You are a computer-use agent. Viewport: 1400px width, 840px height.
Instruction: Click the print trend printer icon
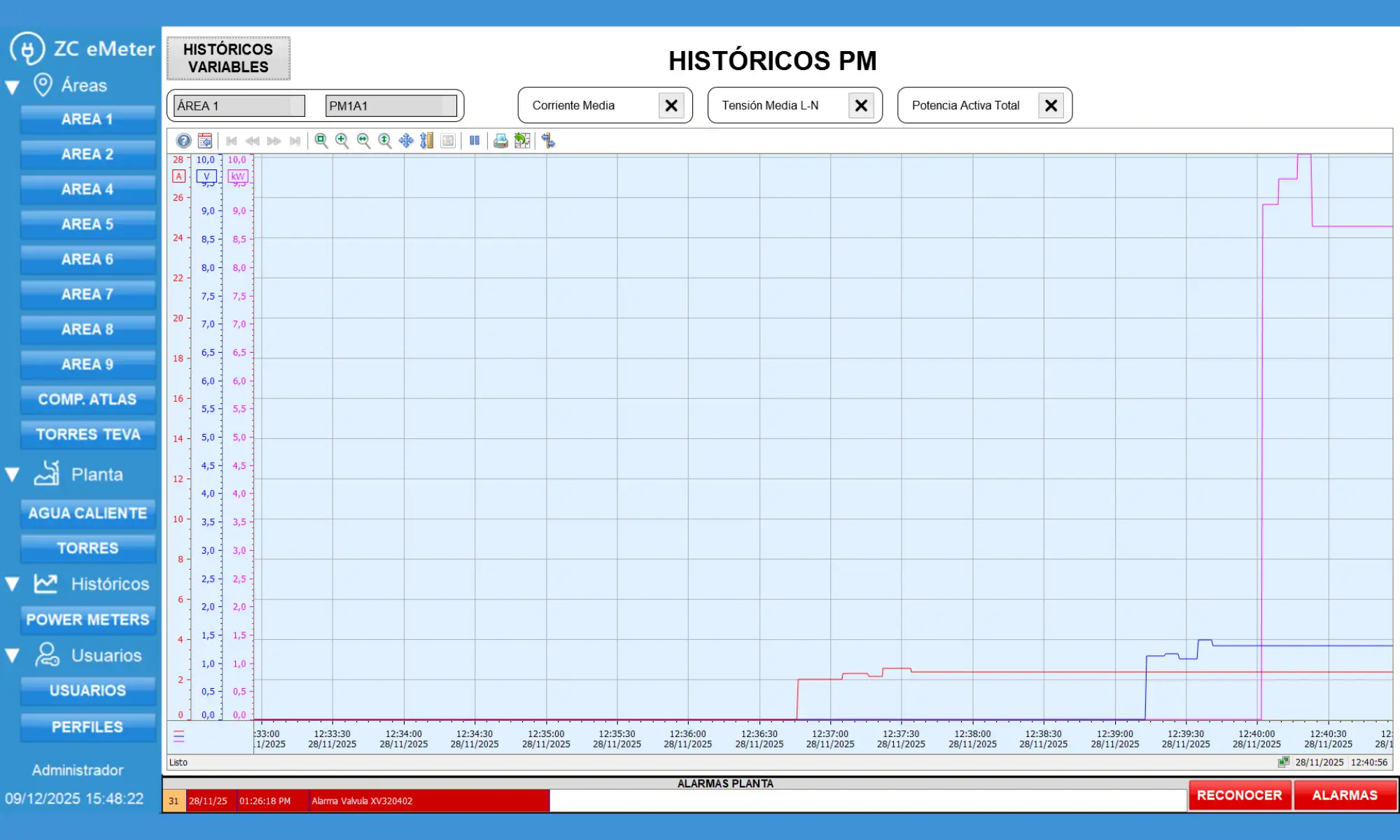coord(500,141)
